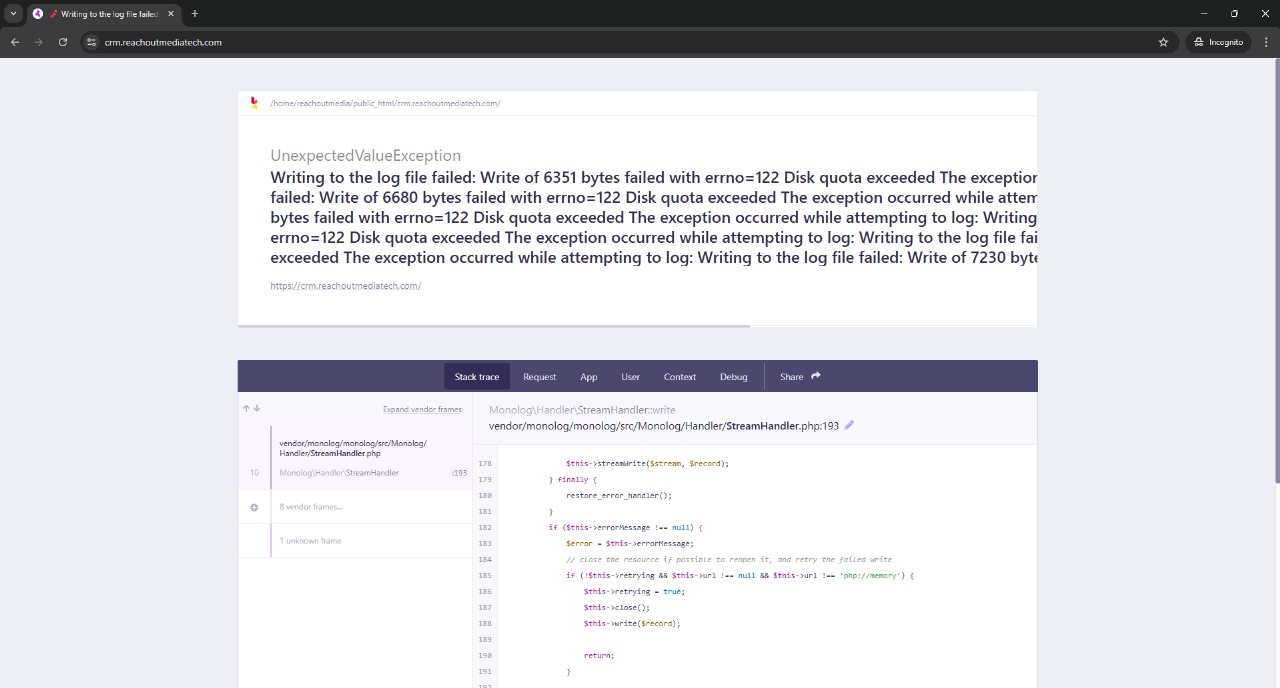Click the up arrow for previous frame
The width and height of the screenshot is (1280, 688).
point(246,408)
